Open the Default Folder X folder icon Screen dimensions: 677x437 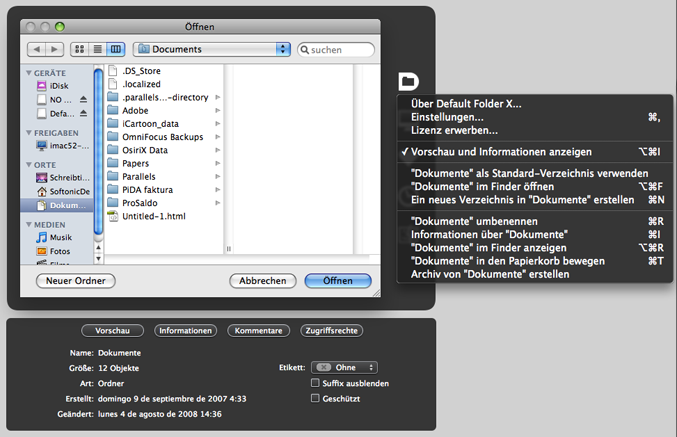click(x=408, y=81)
